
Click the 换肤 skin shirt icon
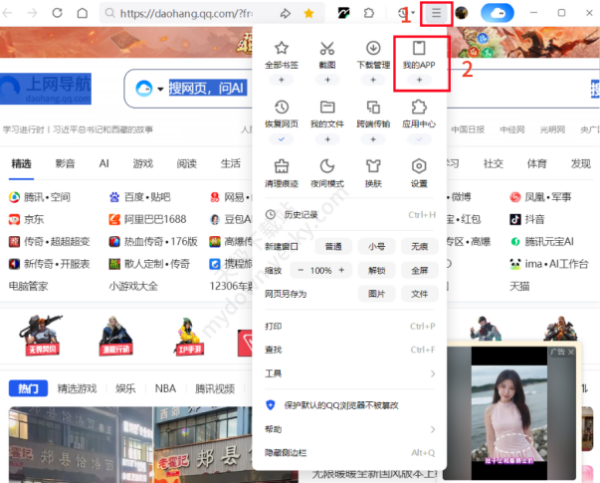(373, 166)
